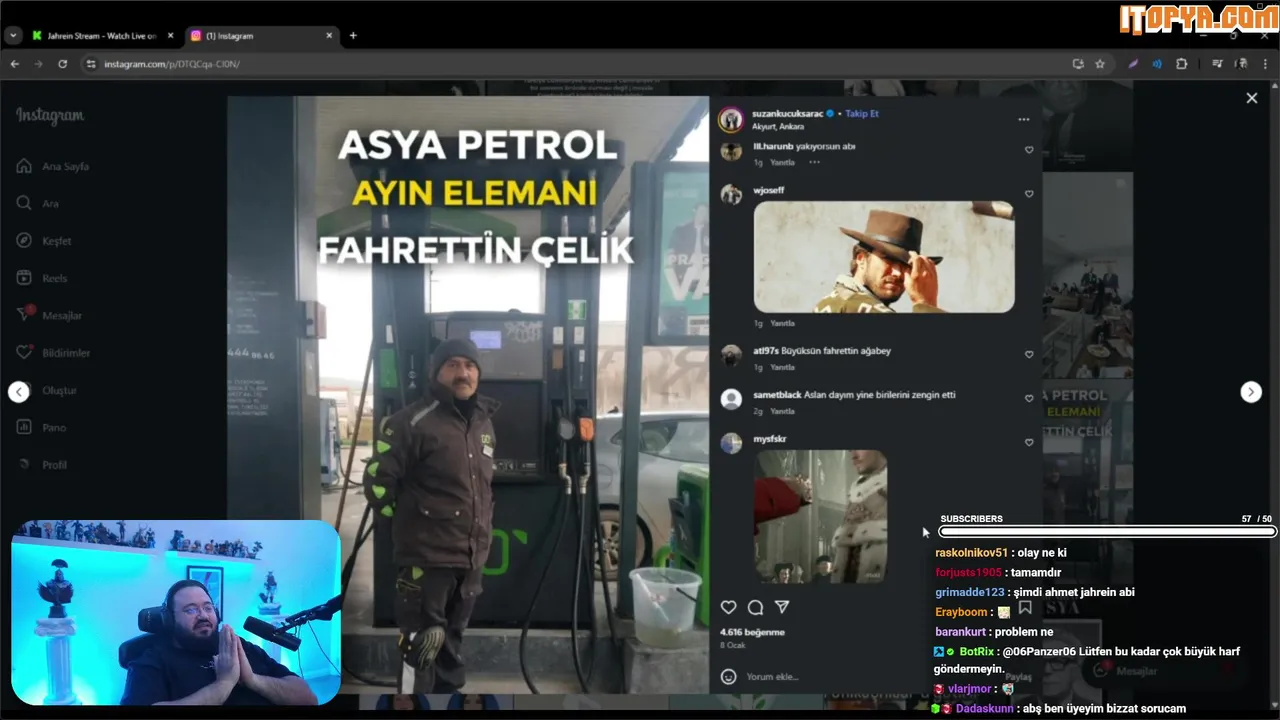Click barankurt chat username
This screenshot has height=720, width=1280.
click(960, 632)
